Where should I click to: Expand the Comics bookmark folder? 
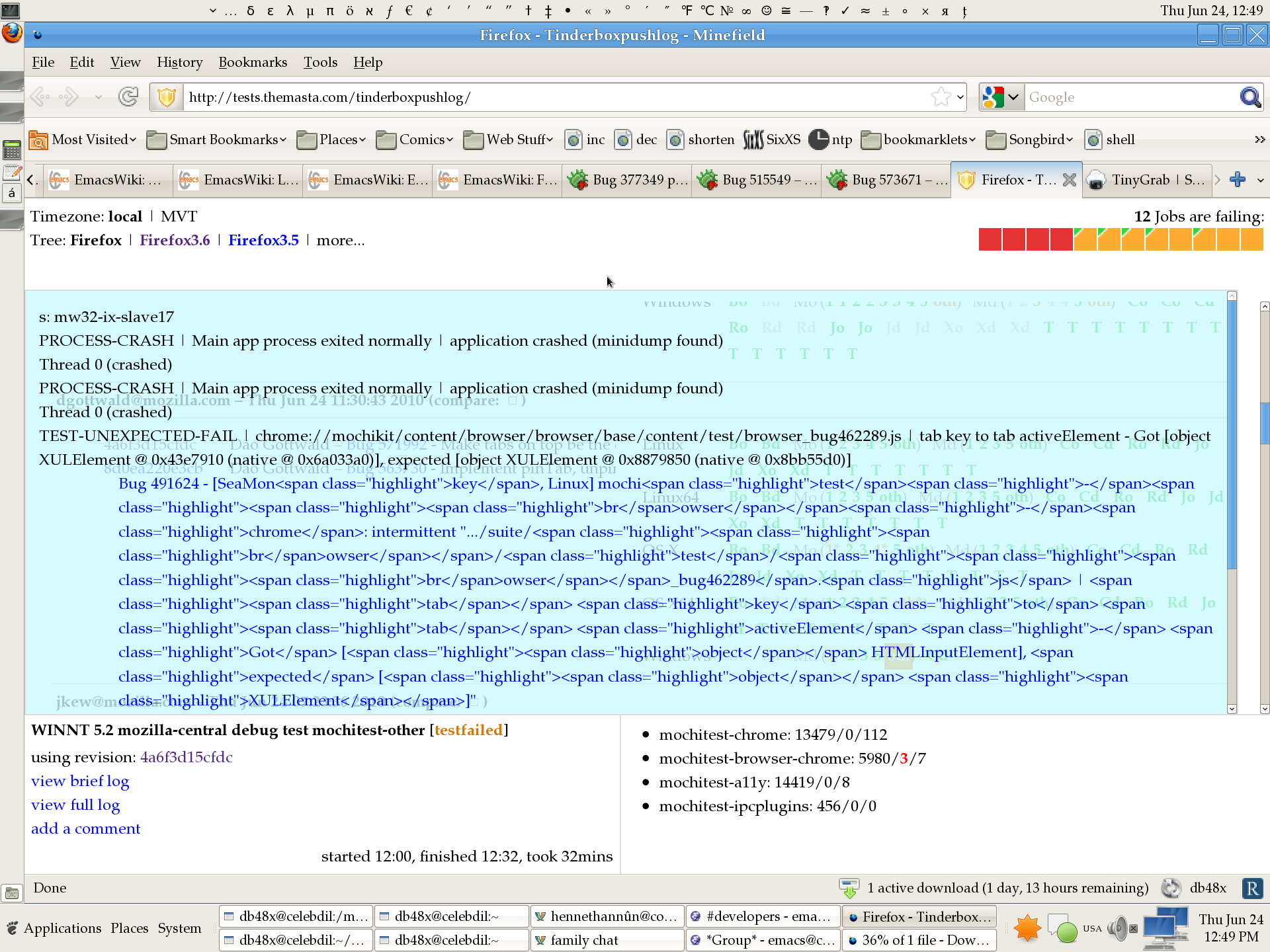(415, 139)
